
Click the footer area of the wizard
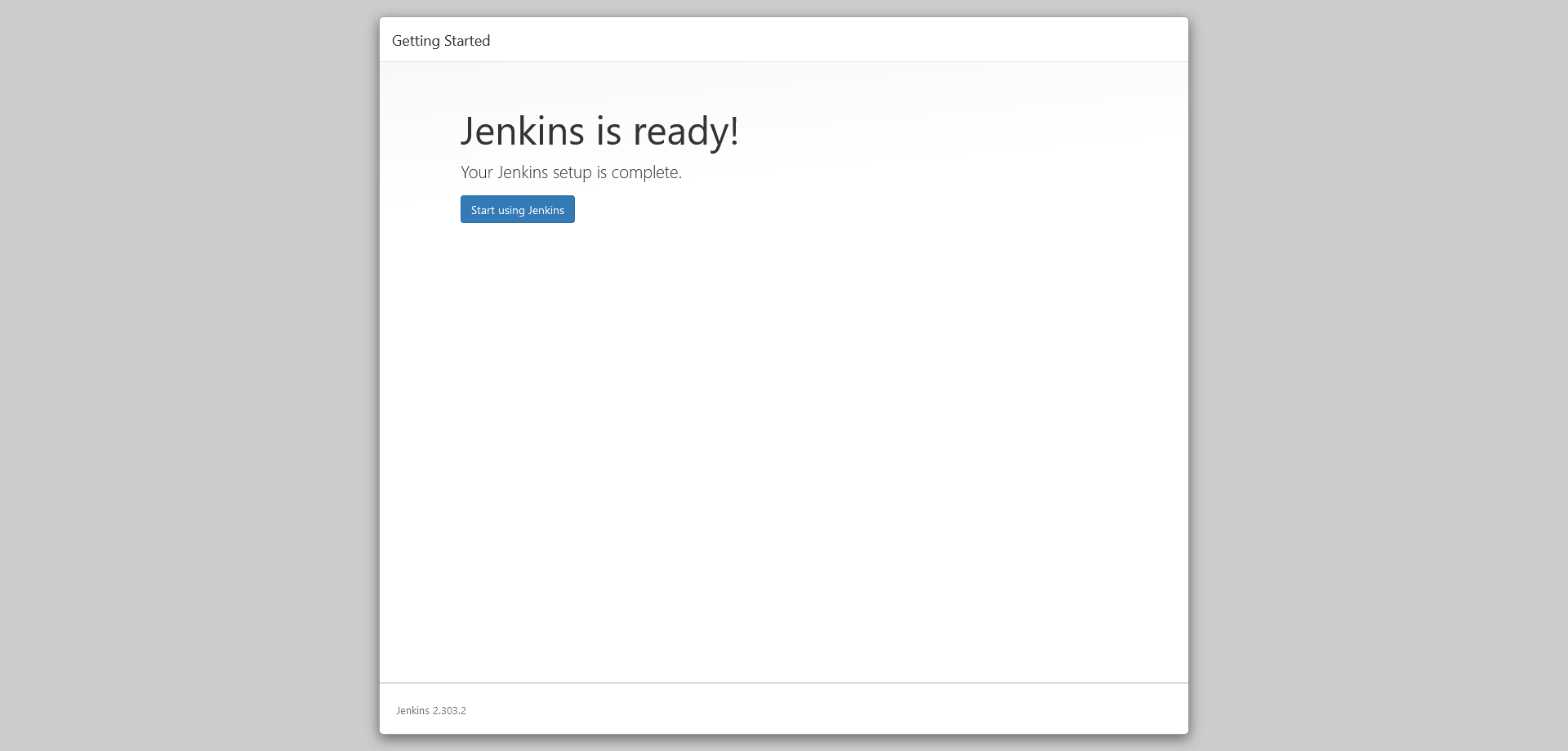click(x=784, y=708)
